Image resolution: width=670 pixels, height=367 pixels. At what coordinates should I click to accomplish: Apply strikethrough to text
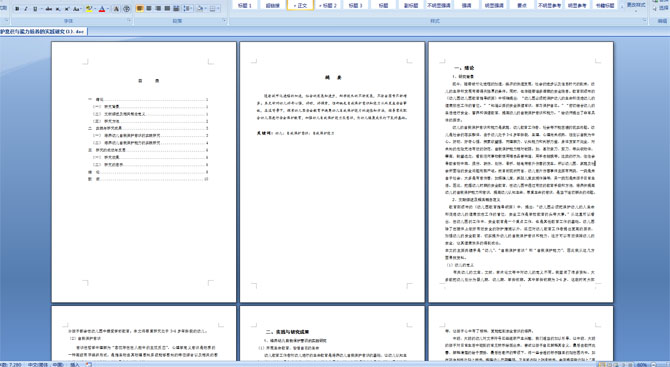tap(49, 9)
